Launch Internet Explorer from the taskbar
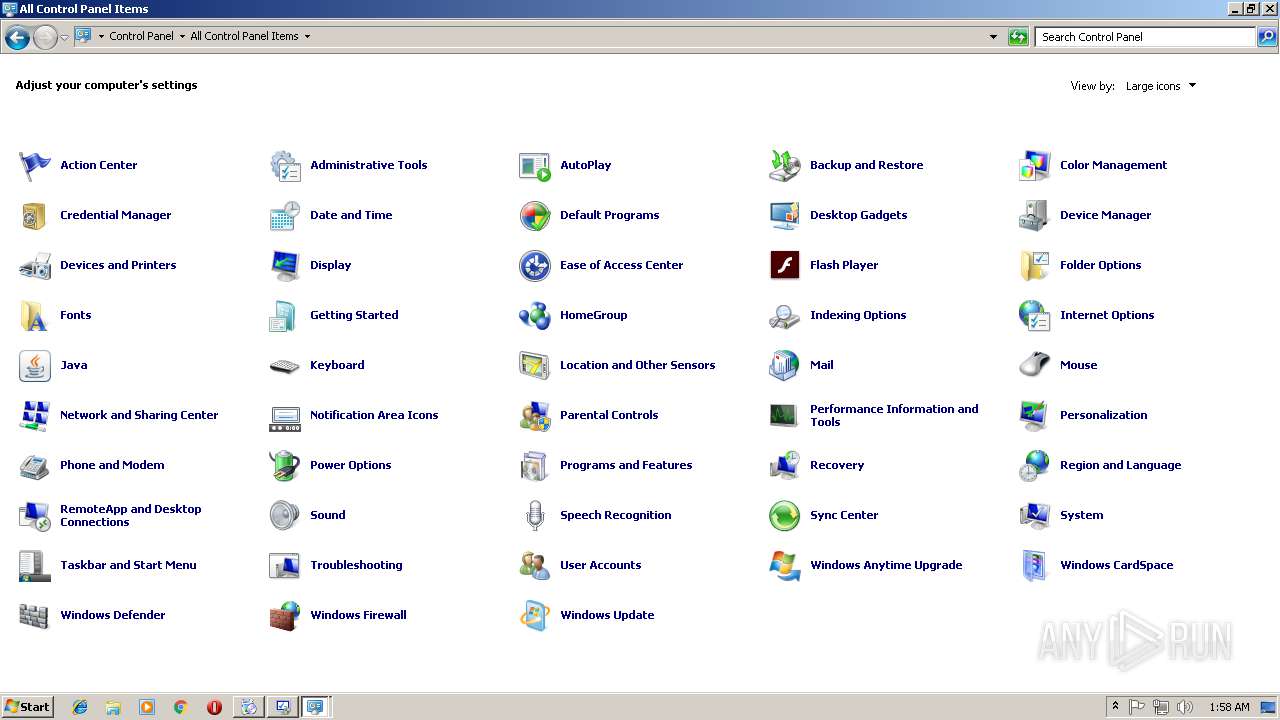Viewport: 1280px width, 720px height. (80, 707)
